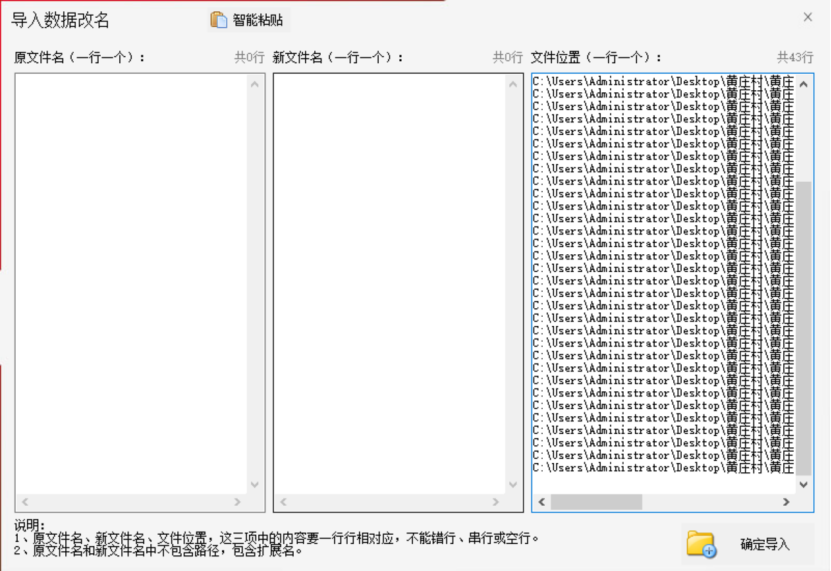Click down arrow of 原文件名 scrollbar
This screenshot has width=831, height=571.
tap(255, 484)
